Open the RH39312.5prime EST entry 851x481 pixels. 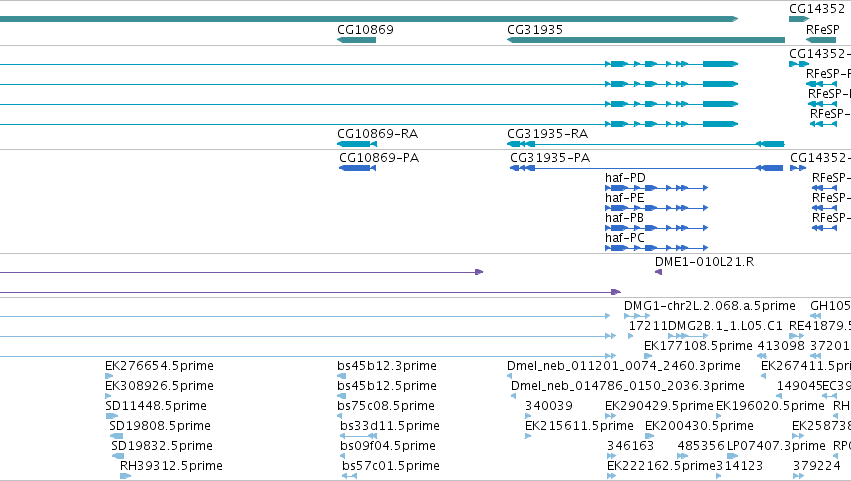tap(171, 466)
